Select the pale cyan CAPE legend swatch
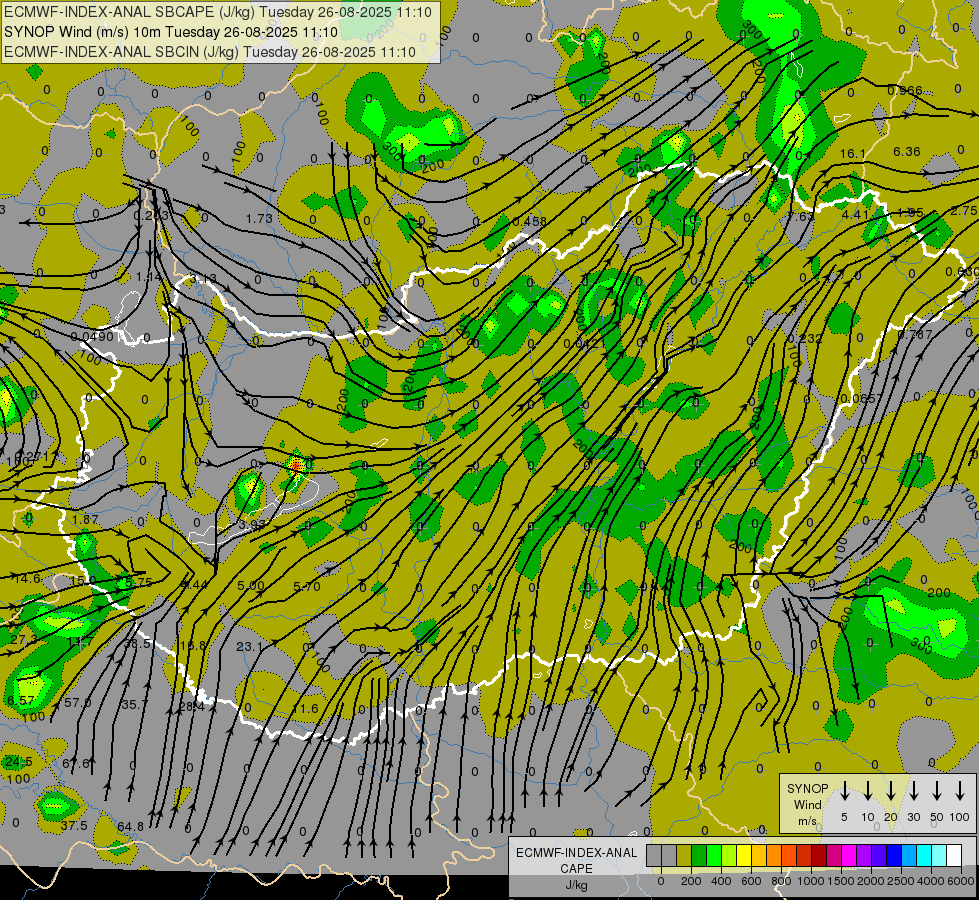Viewport: 979px width, 900px height. point(938,855)
